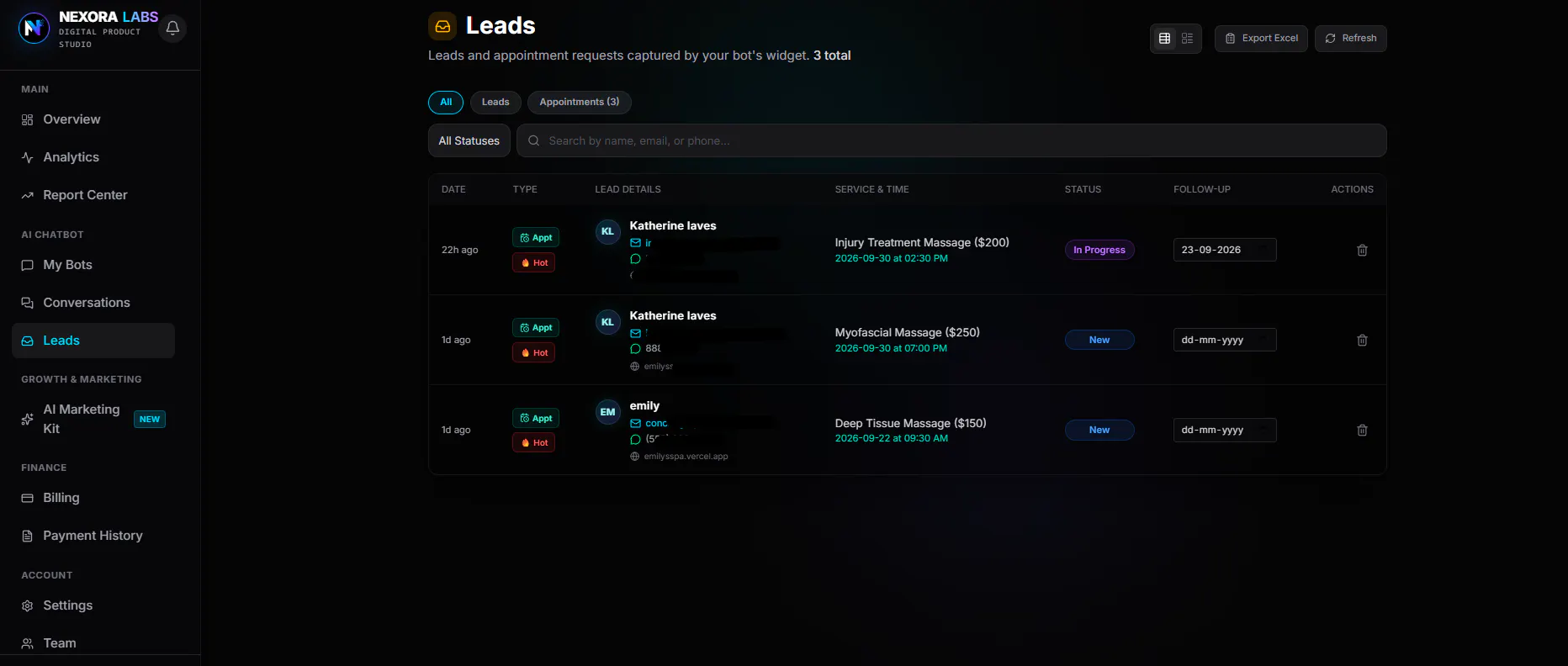Click the Appt badge in emily's row
The width and height of the screenshot is (1568, 666).
(x=536, y=418)
